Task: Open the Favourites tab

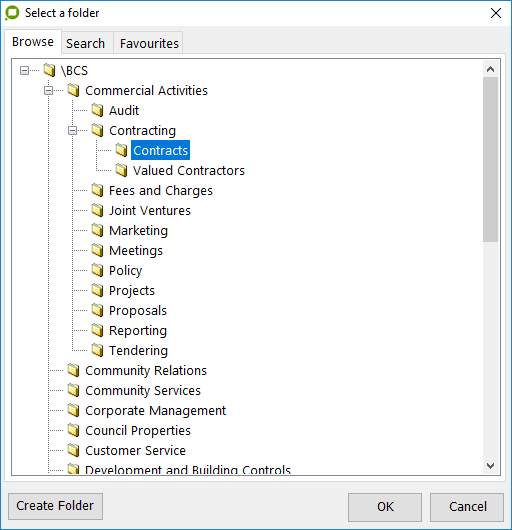Action: [x=149, y=43]
